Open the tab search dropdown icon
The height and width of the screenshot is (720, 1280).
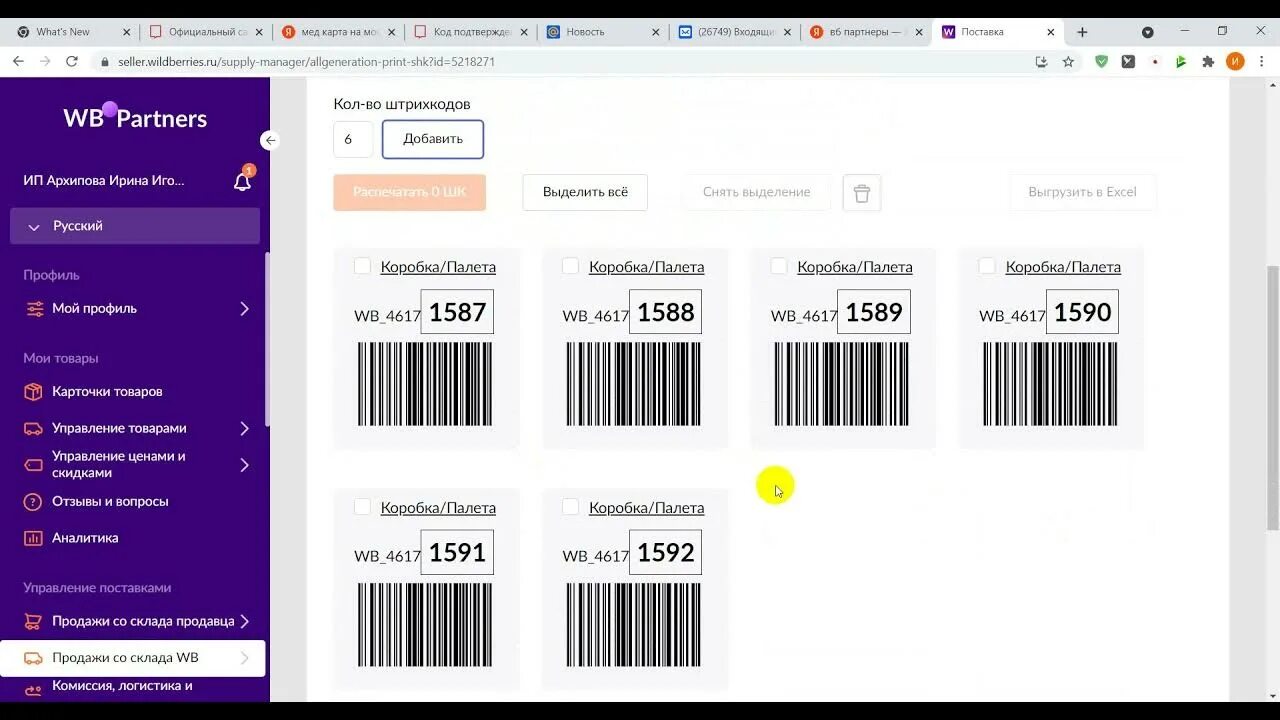(x=1147, y=32)
